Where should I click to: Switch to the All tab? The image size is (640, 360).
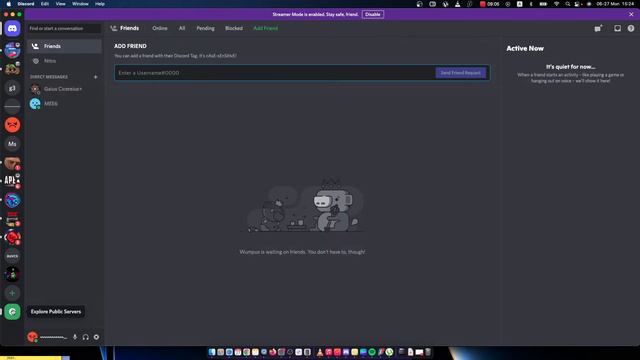point(182,28)
